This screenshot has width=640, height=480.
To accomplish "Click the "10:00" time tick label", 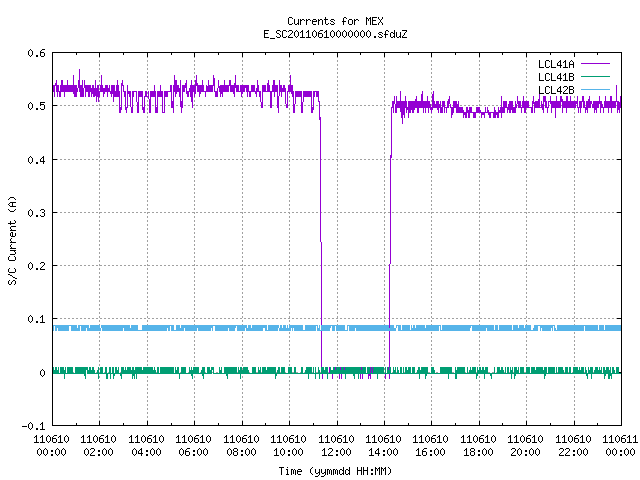I will point(289,452).
